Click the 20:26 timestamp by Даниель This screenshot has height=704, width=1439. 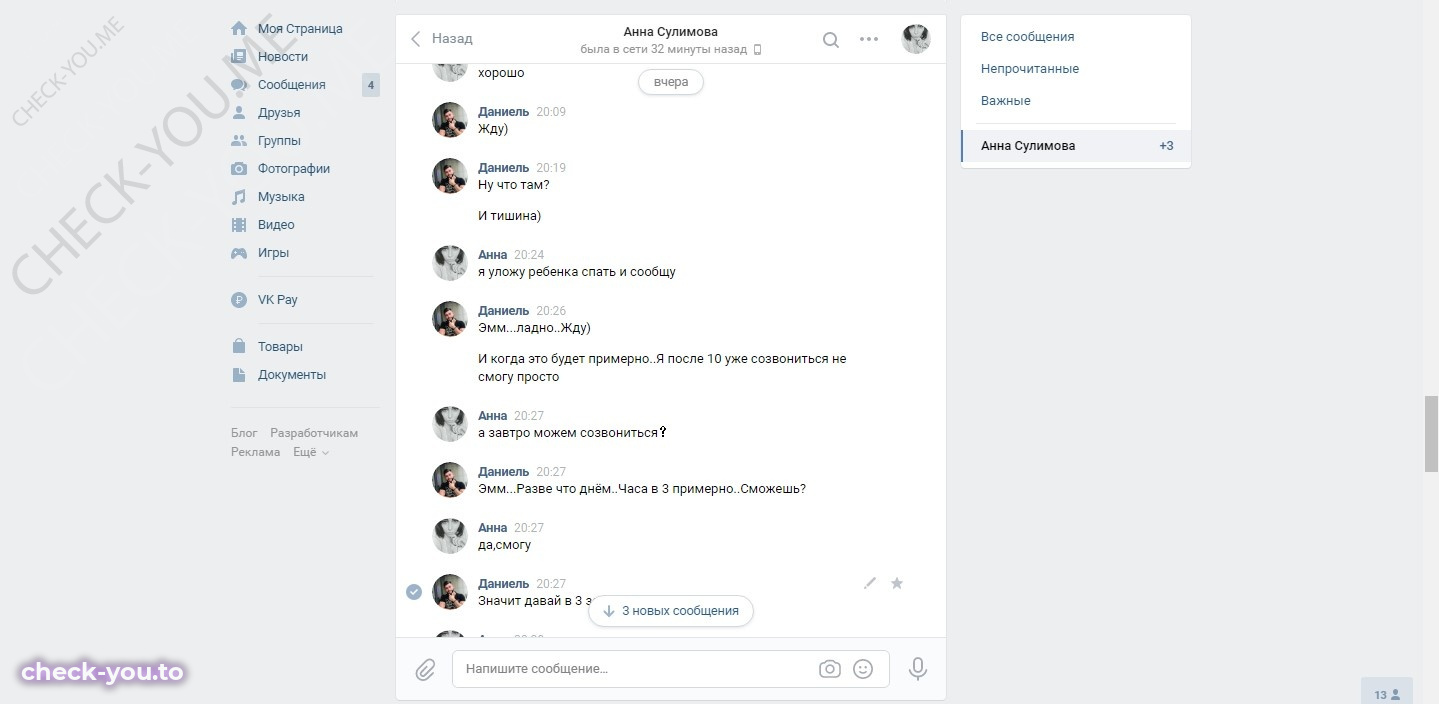(x=551, y=311)
